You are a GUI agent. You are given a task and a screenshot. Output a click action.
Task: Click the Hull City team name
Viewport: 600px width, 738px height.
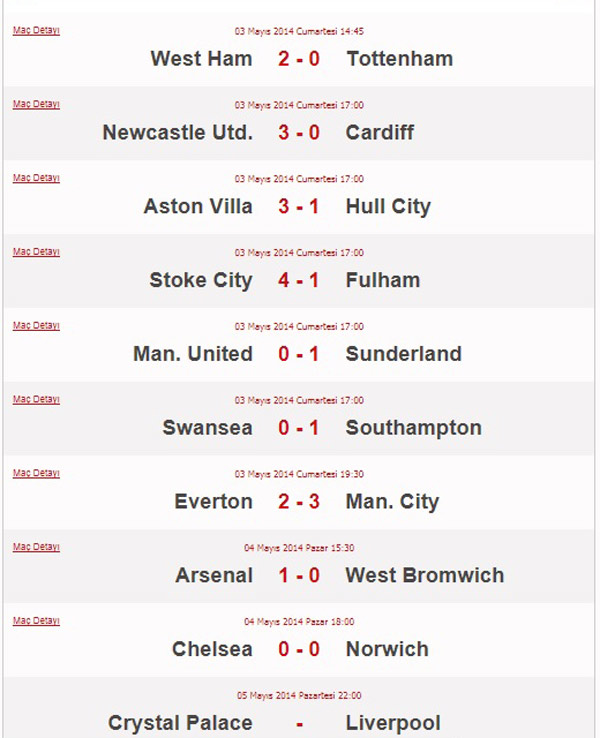[388, 207]
